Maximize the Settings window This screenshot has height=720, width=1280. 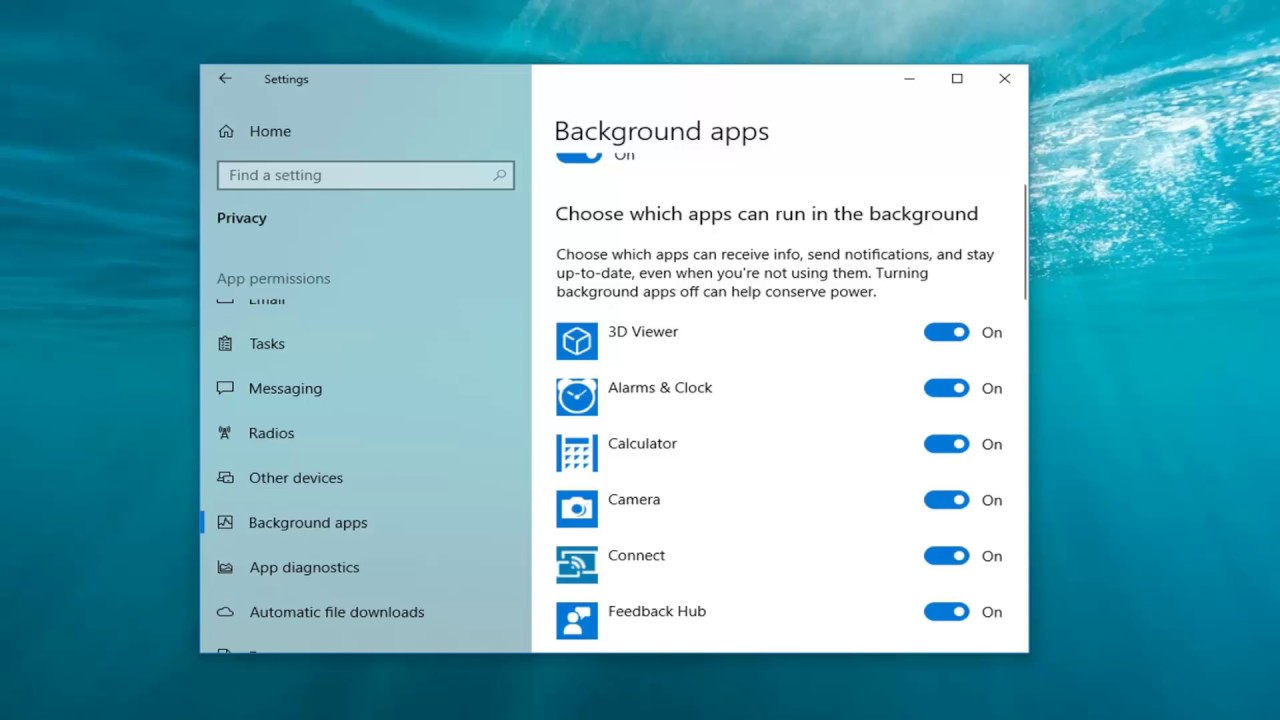(x=957, y=79)
